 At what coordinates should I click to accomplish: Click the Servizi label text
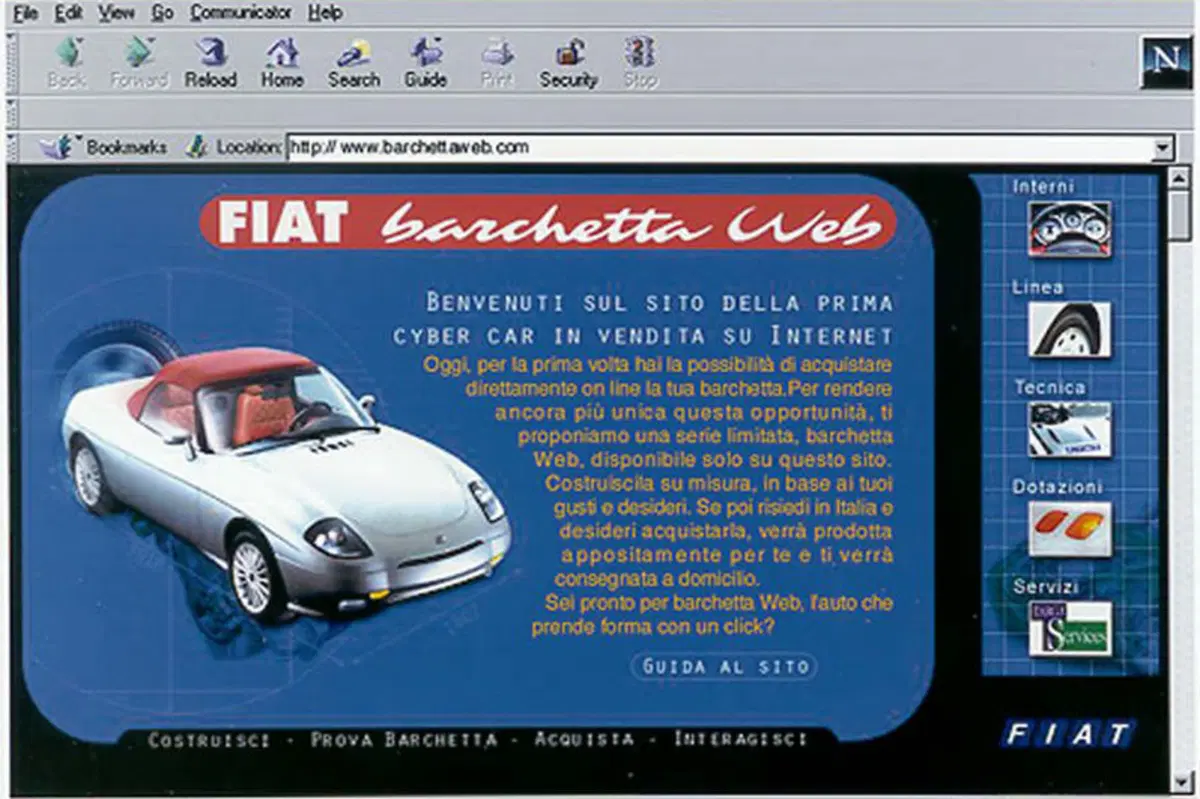coord(1046,587)
